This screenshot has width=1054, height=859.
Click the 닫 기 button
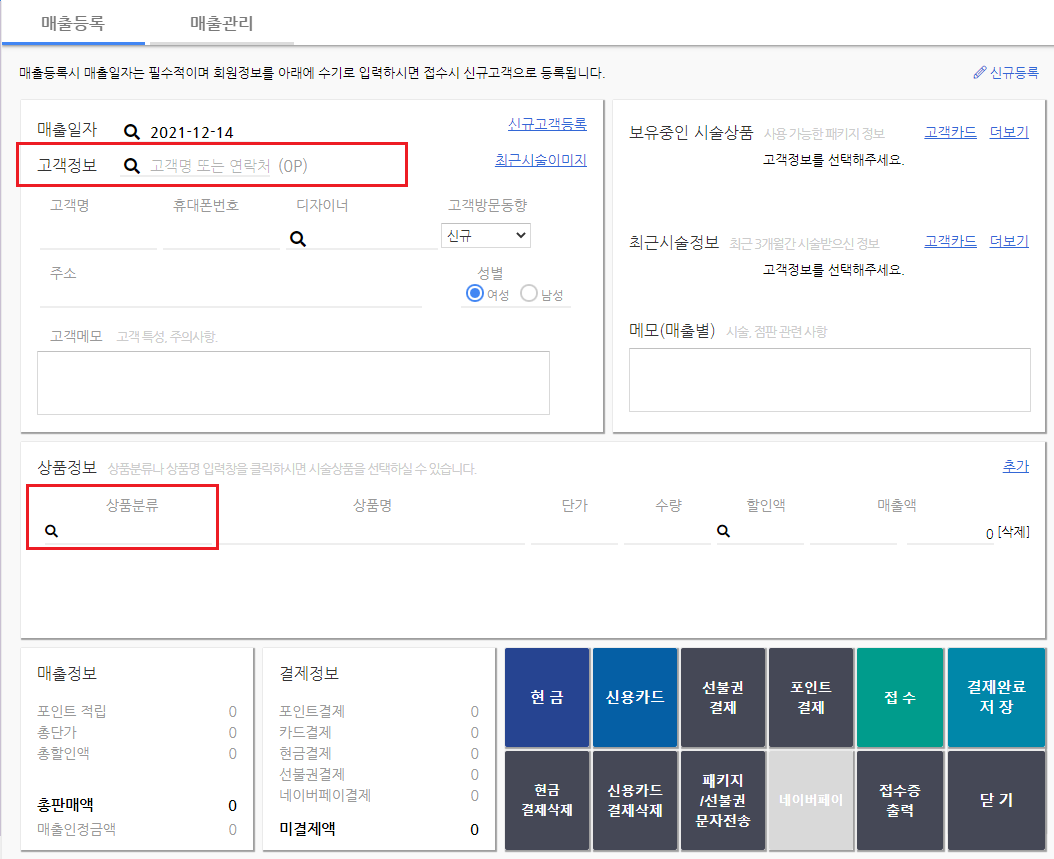pos(996,801)
